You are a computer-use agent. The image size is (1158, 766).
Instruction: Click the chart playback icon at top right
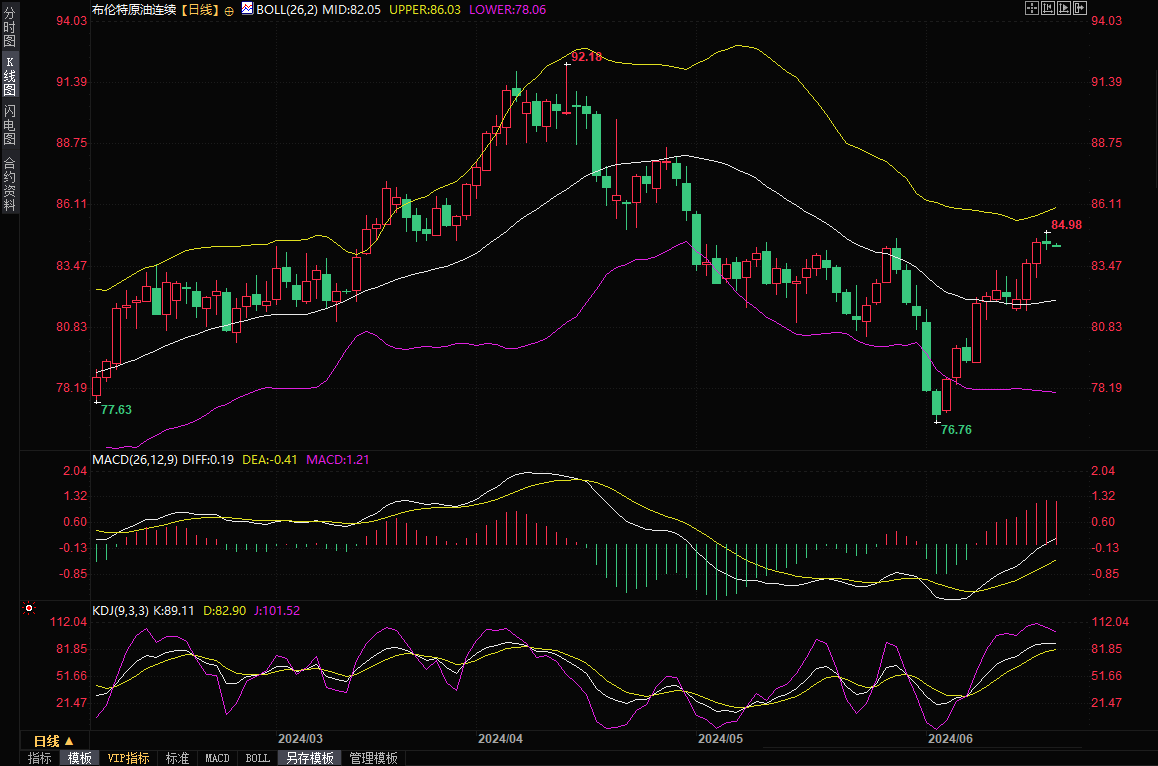1064,8
